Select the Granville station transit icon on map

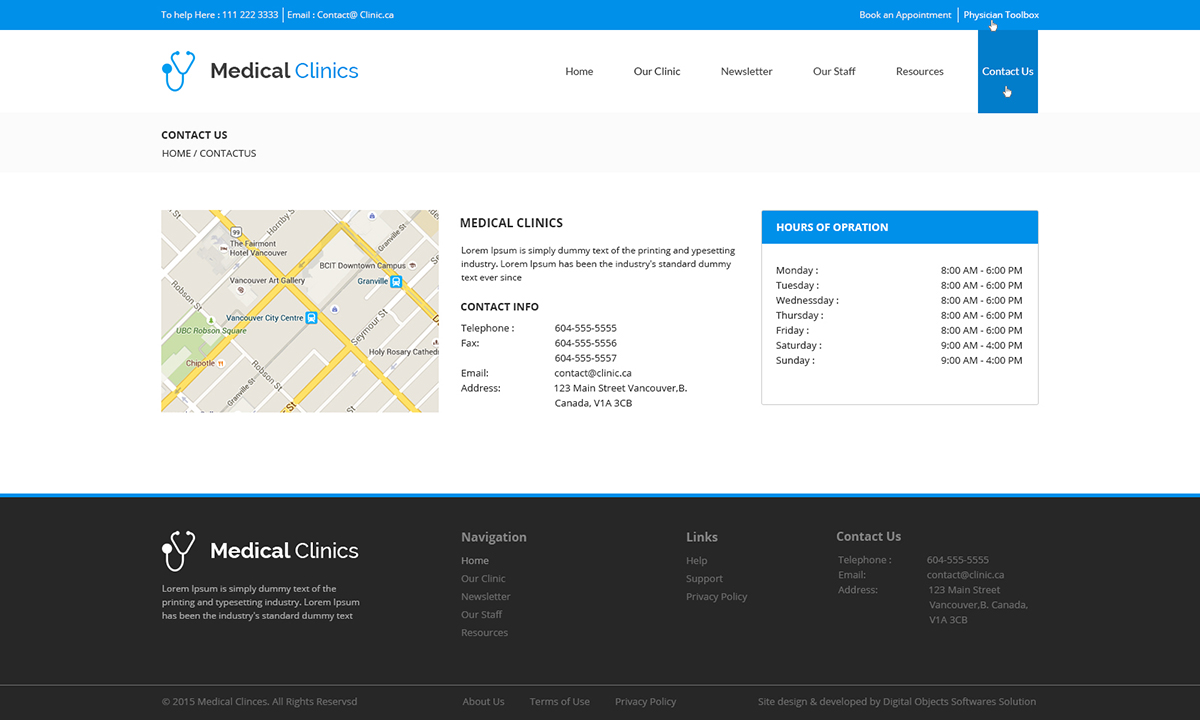(x=396, y=282)
